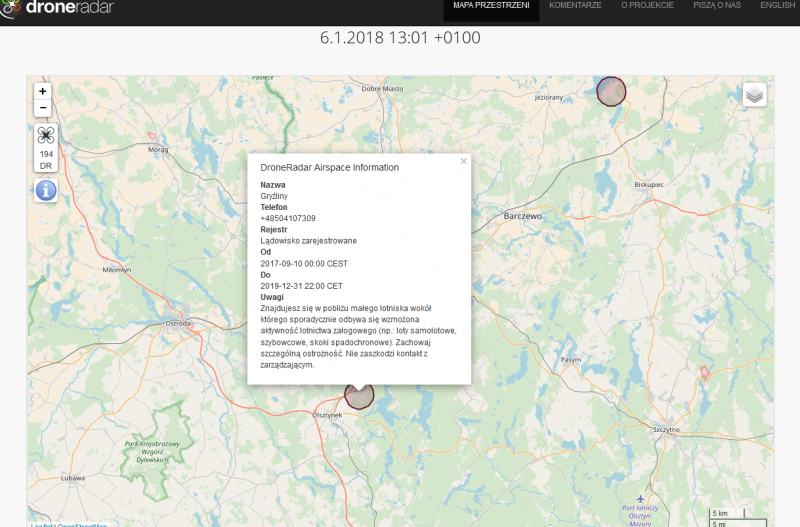
Task: Click the drone icon above 194 DR
Action: pyautogui.click(x=46, y=136)
